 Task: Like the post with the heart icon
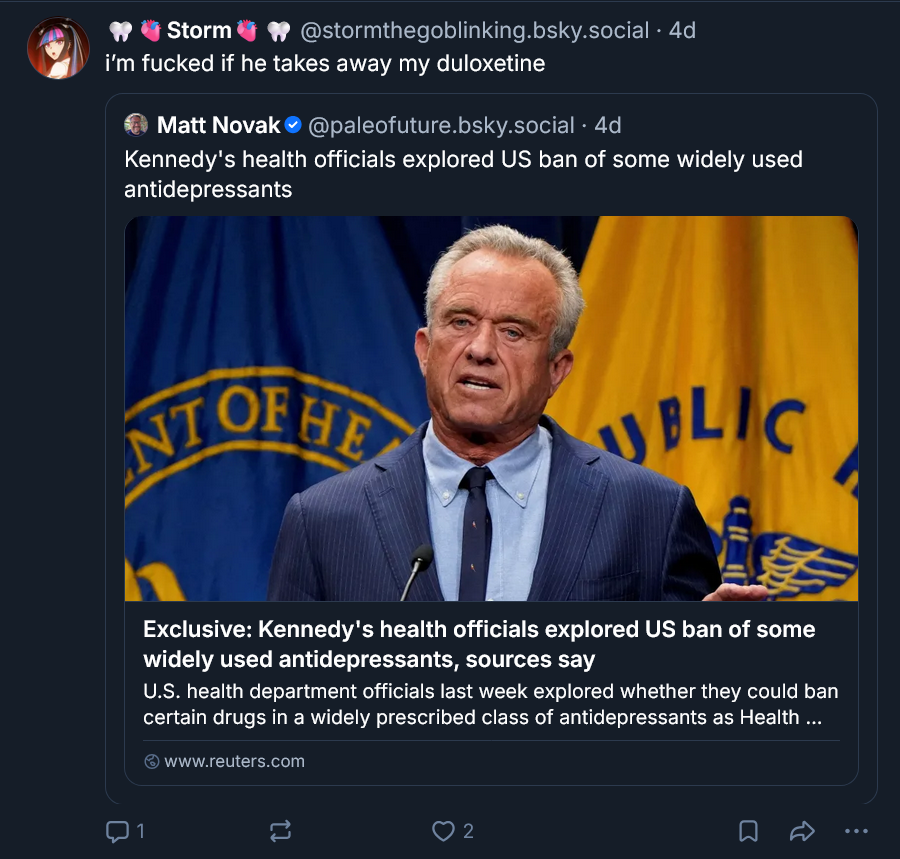(x=443, y=831)
